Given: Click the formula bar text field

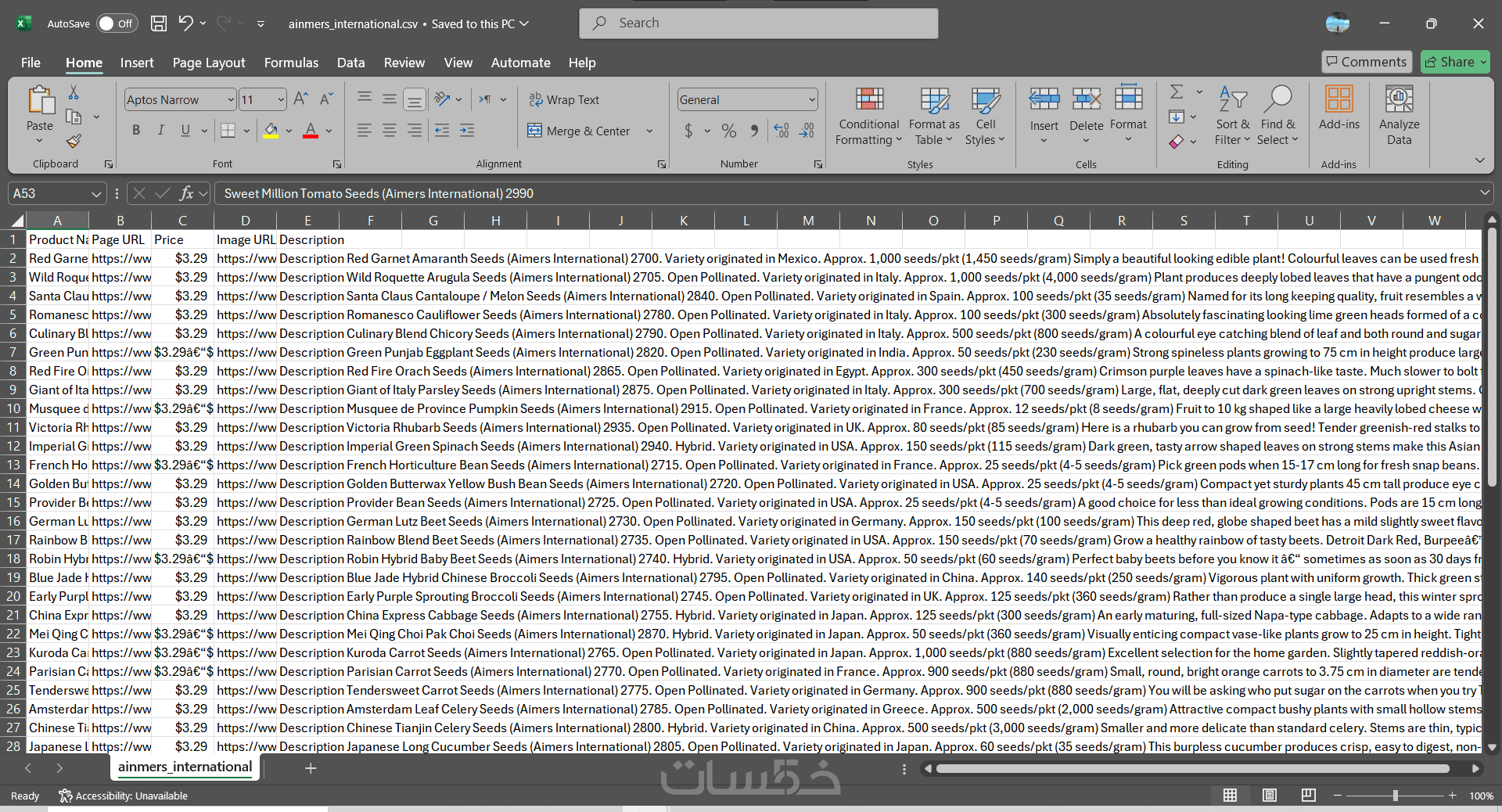Looking at the screenshot, I should (845, 193).
